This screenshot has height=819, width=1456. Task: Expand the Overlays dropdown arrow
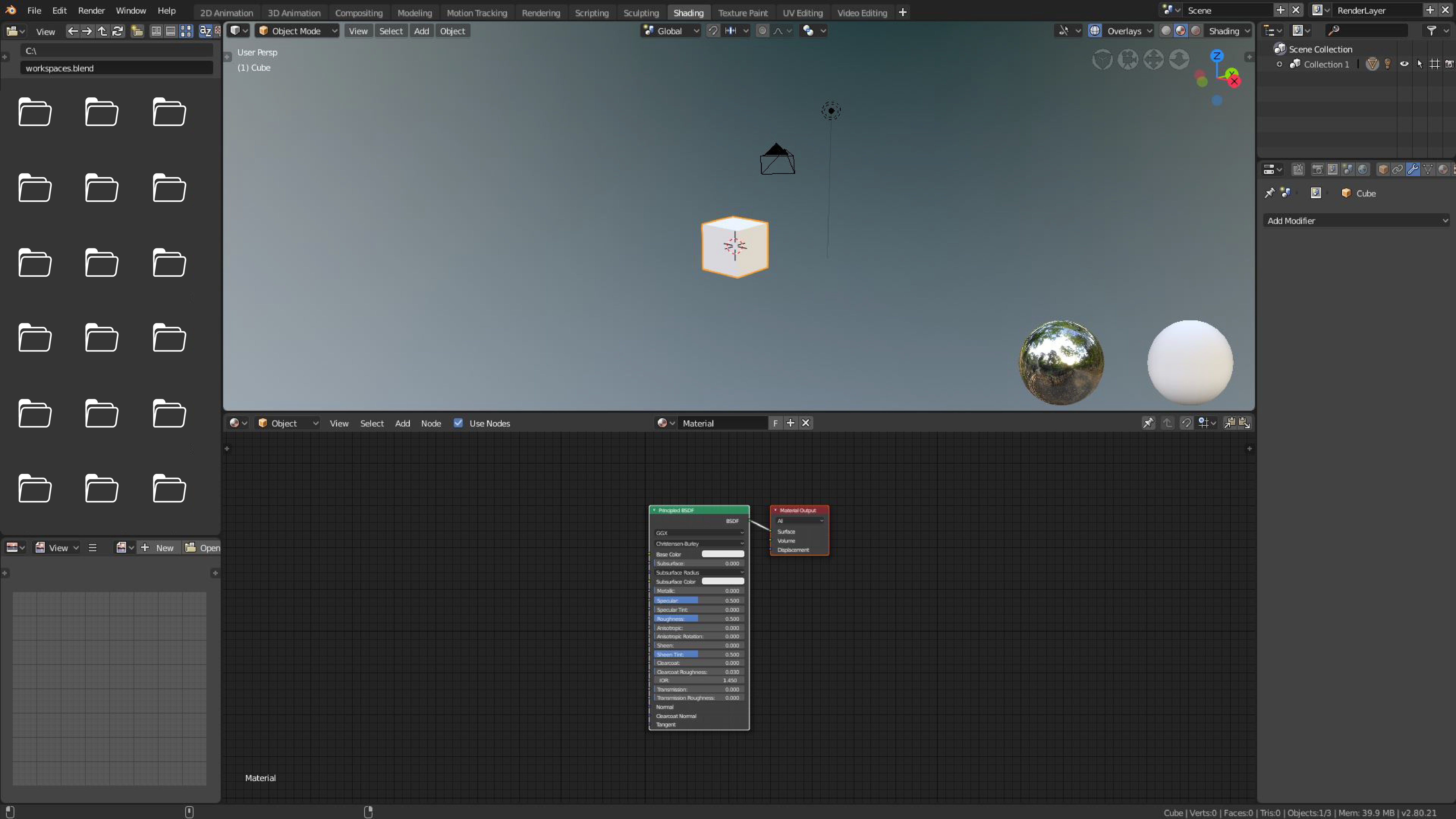point(1149,31)
